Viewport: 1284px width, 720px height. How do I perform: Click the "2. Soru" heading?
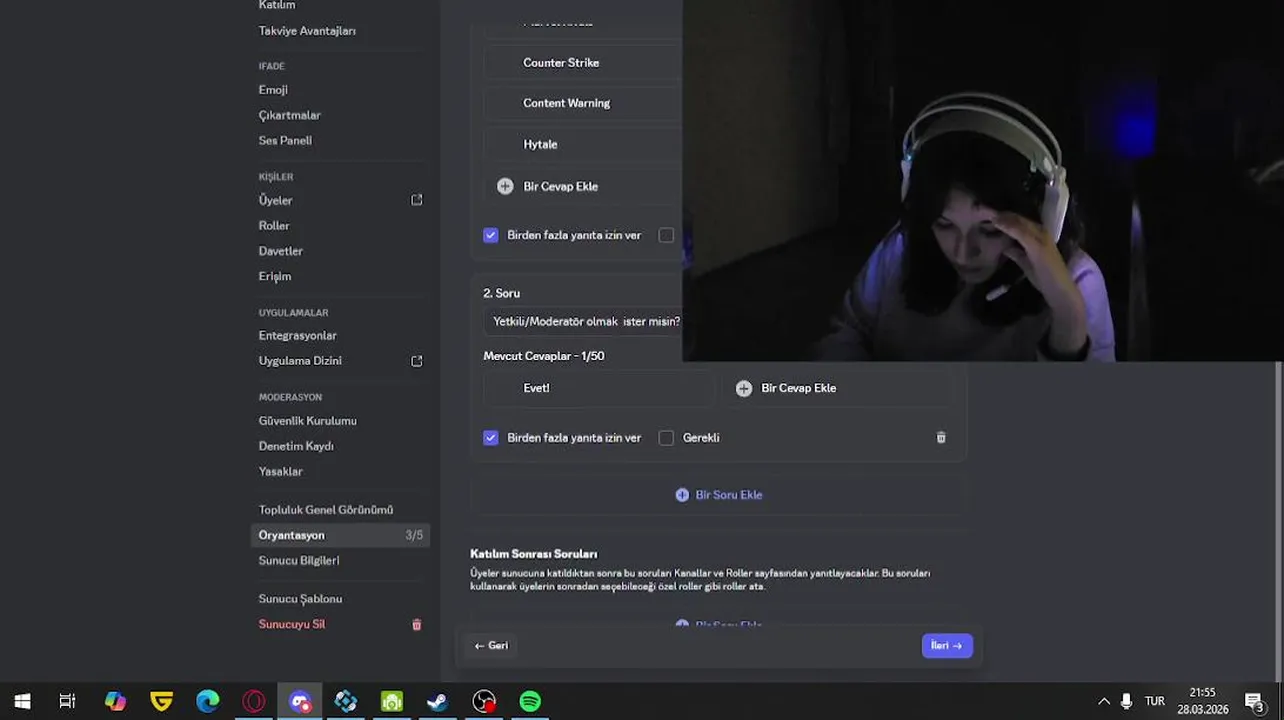tap(501, 294)
